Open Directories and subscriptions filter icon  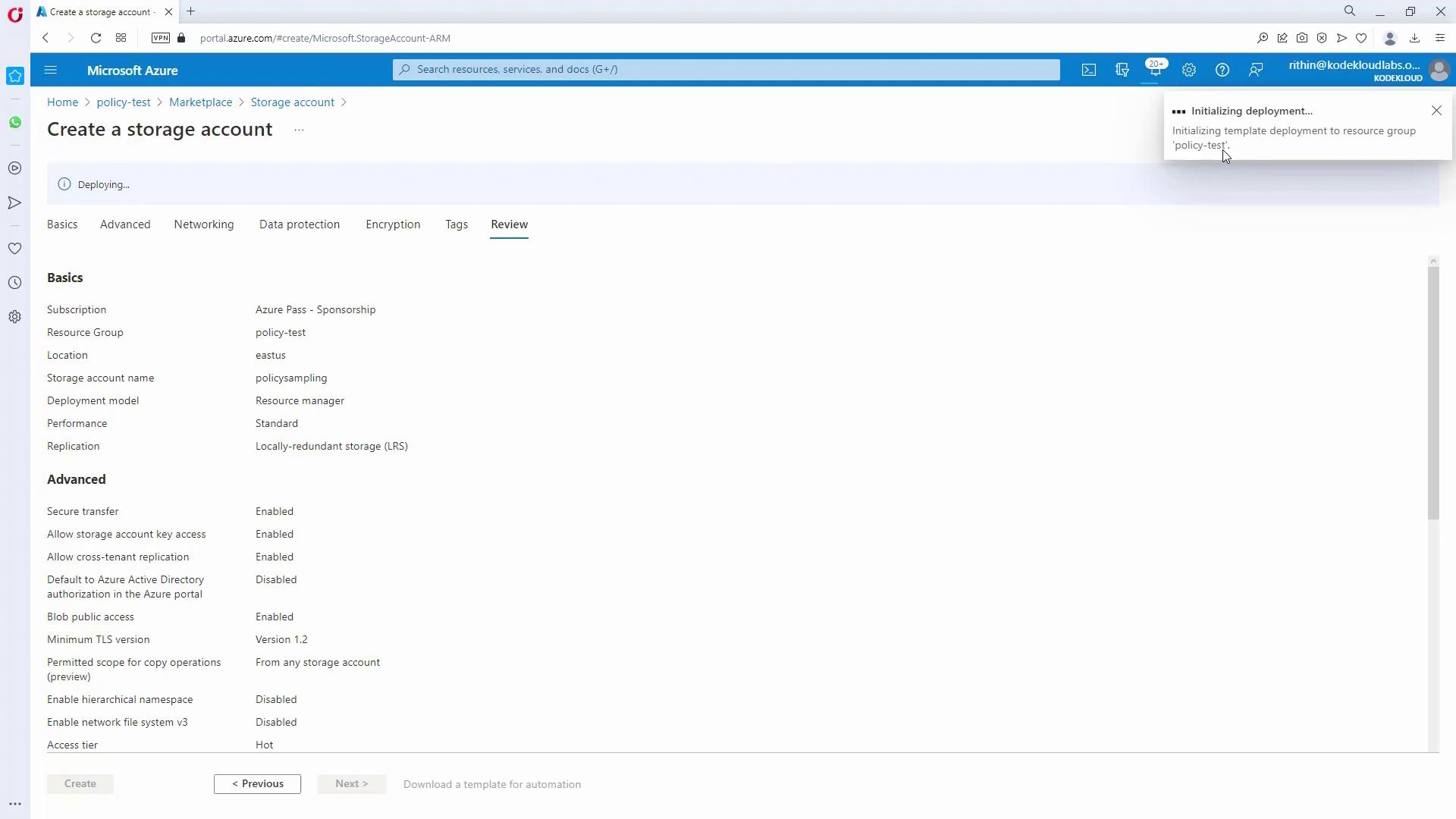click(x=1122, y=70)
